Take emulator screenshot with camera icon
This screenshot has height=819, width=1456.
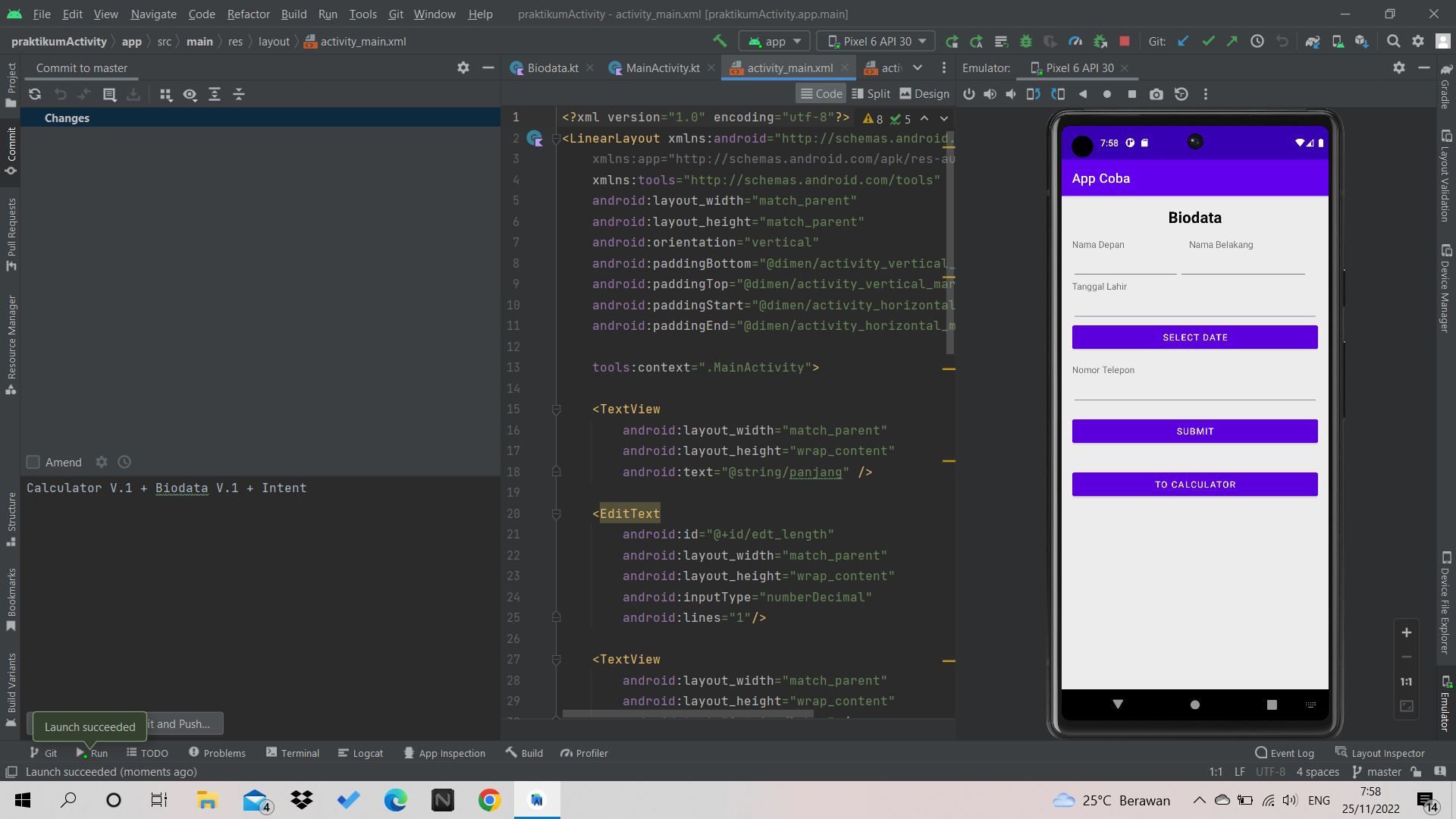1156,94
